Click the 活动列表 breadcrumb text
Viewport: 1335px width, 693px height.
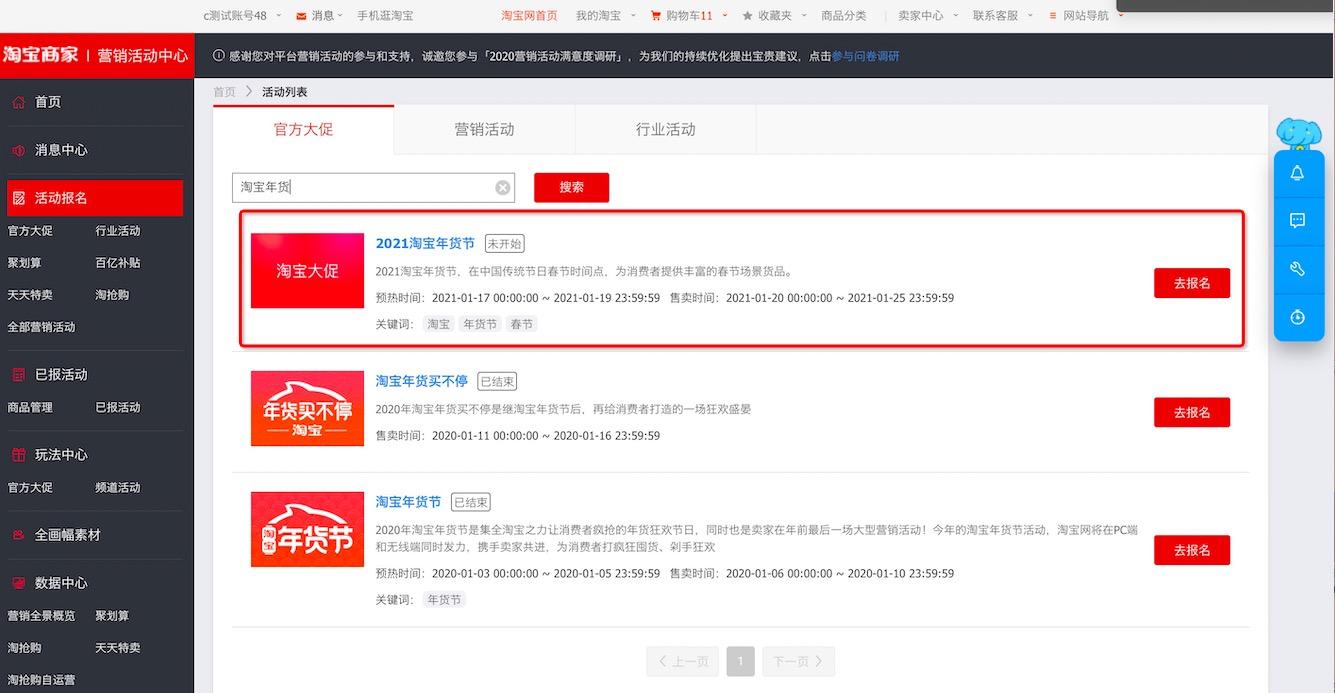click(x=285, y=92)
